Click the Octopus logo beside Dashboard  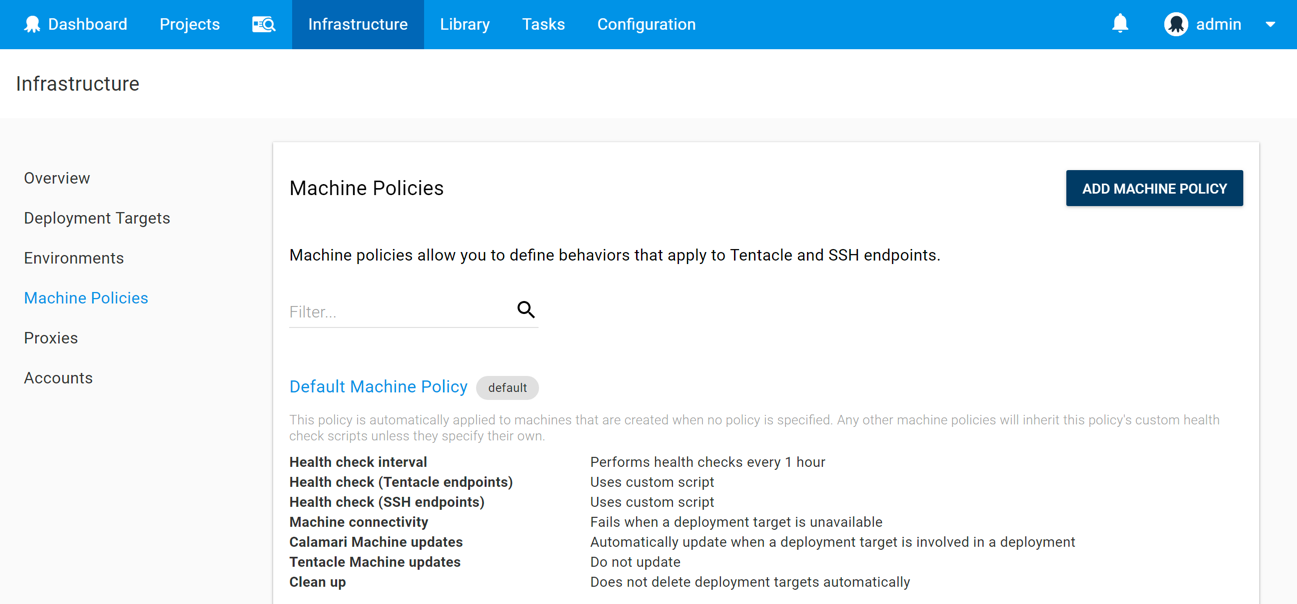tap(32, 24)
